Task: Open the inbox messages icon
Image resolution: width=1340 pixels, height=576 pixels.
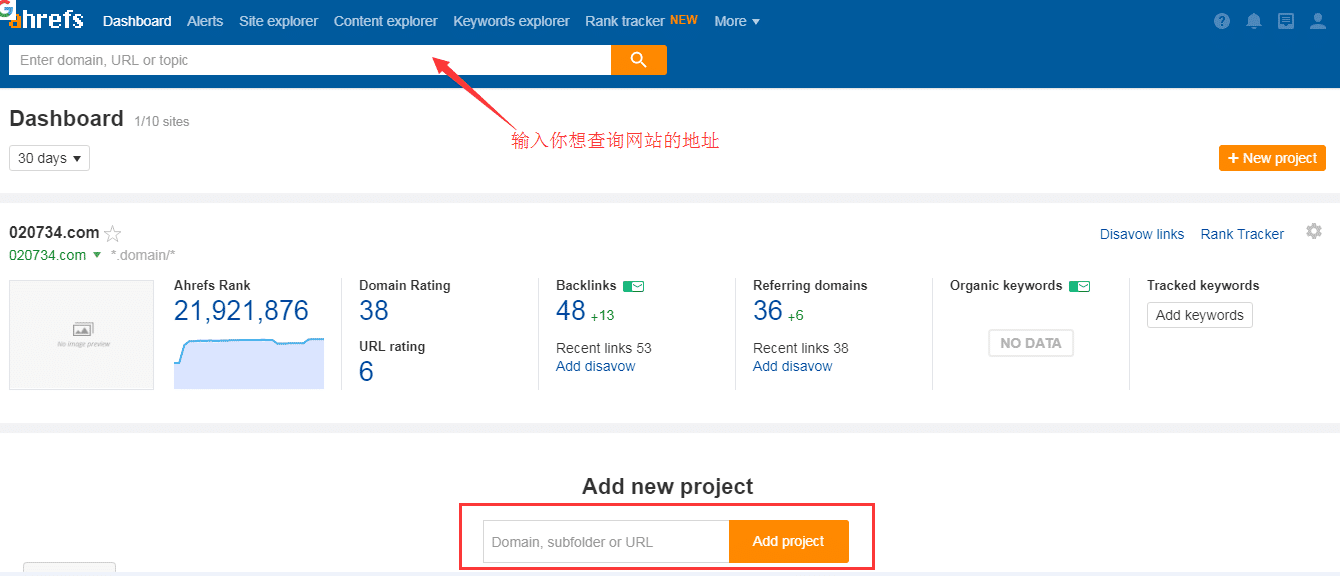Action: tap(1285, 20)
